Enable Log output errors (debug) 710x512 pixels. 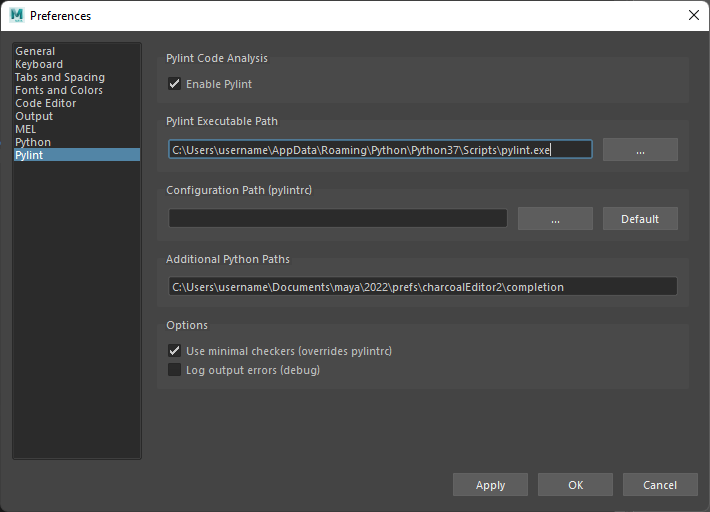pos(175,370)
